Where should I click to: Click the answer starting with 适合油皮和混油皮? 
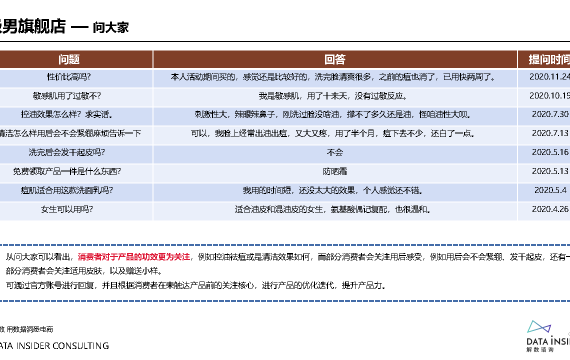click(x=333, y=209)
